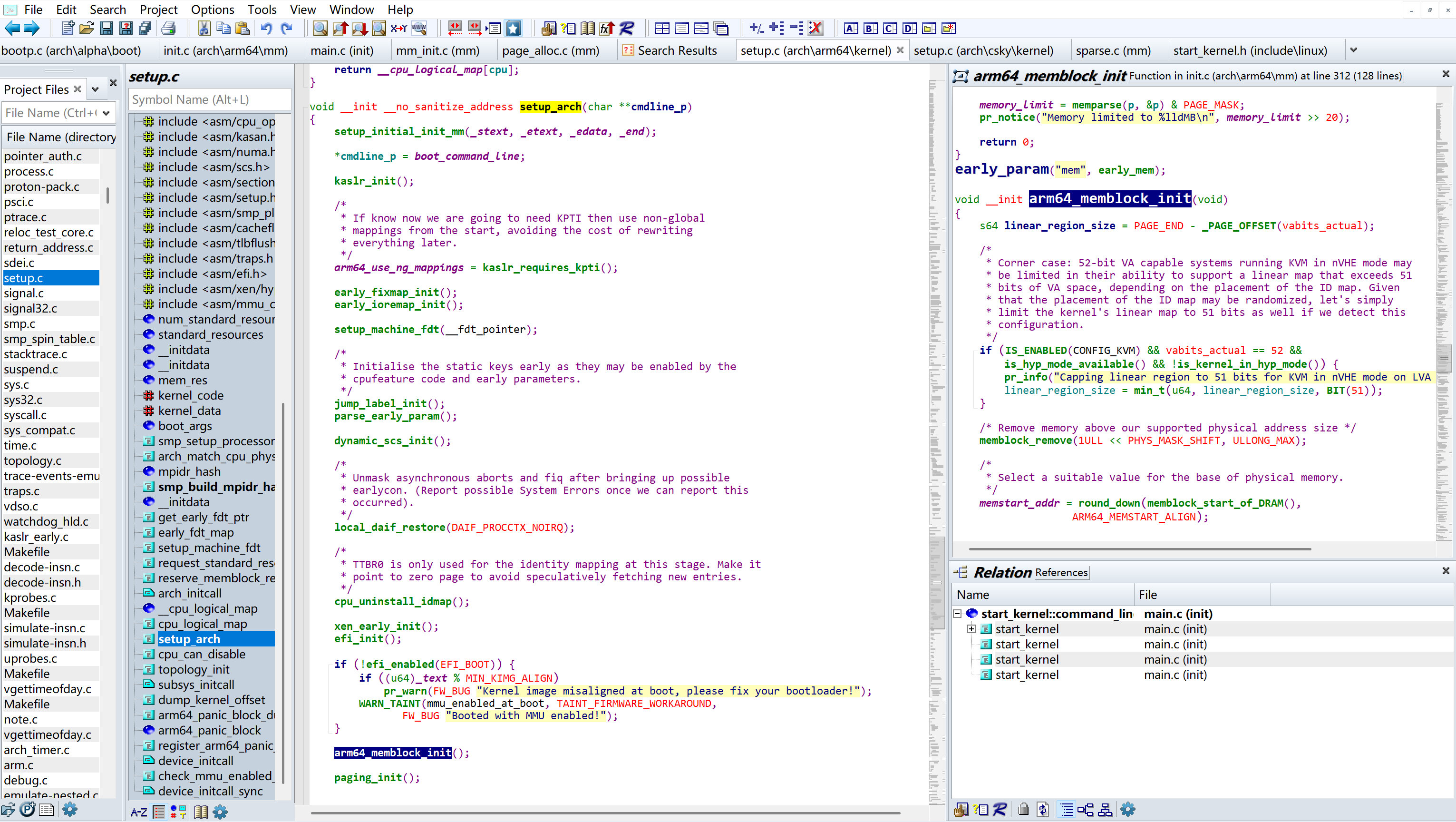This screenshot has height=822, width=1456.
Task: Toggle lock icon in Relation panel toolbar
Action: tap(1023, 809)
